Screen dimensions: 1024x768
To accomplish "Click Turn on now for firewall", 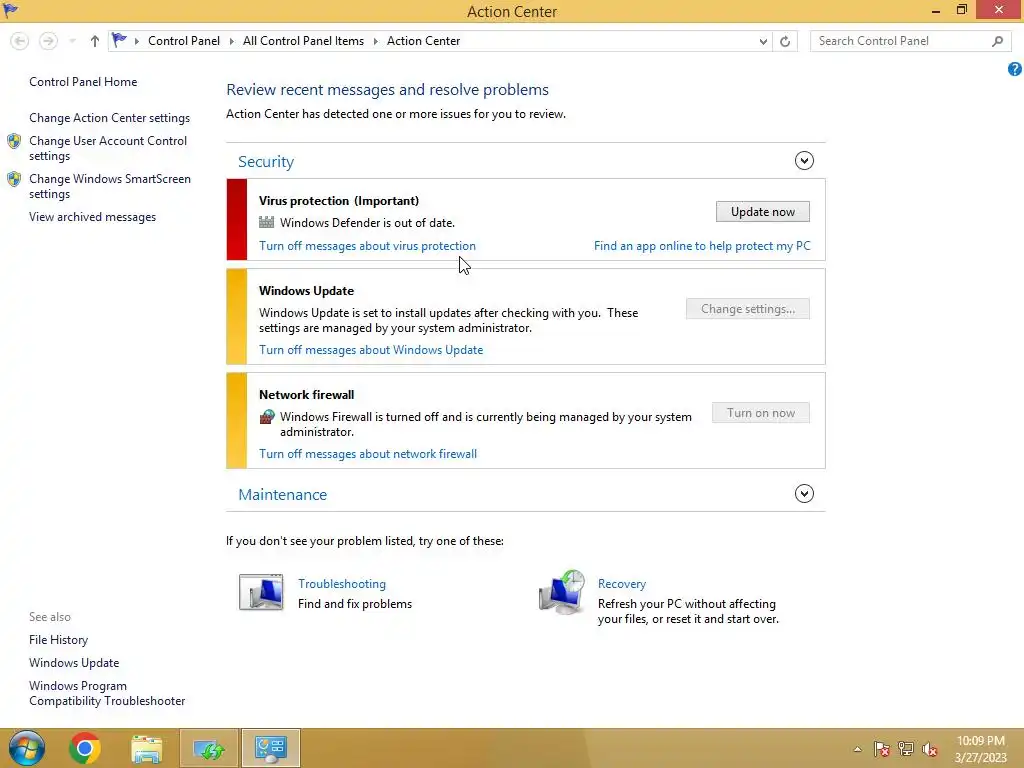I will [761, 413].
